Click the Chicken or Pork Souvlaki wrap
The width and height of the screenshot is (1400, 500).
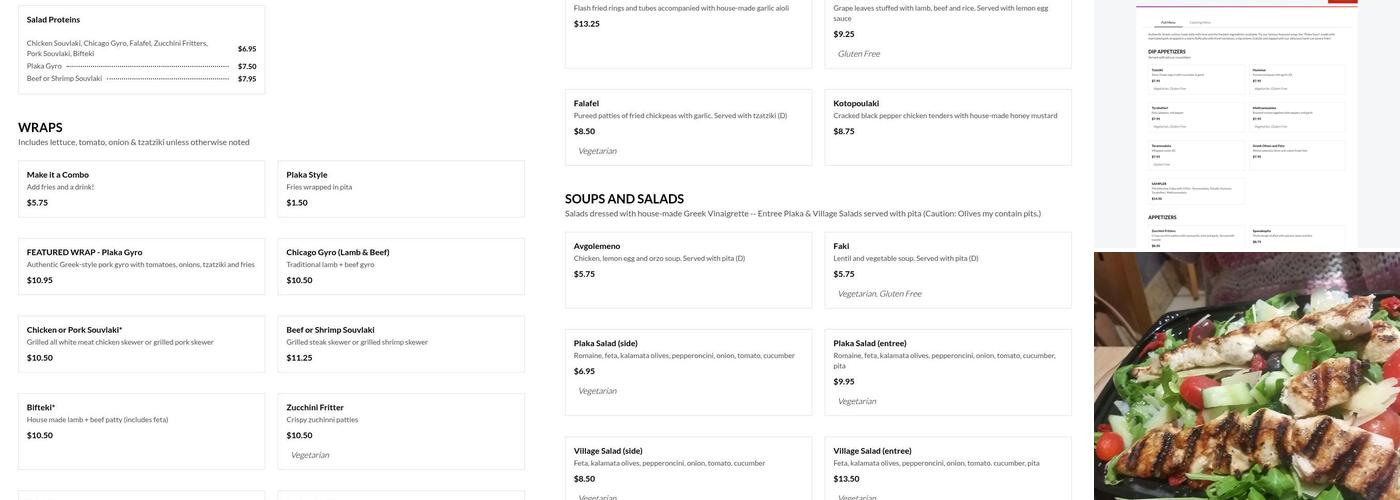click(x=141, y=343)
